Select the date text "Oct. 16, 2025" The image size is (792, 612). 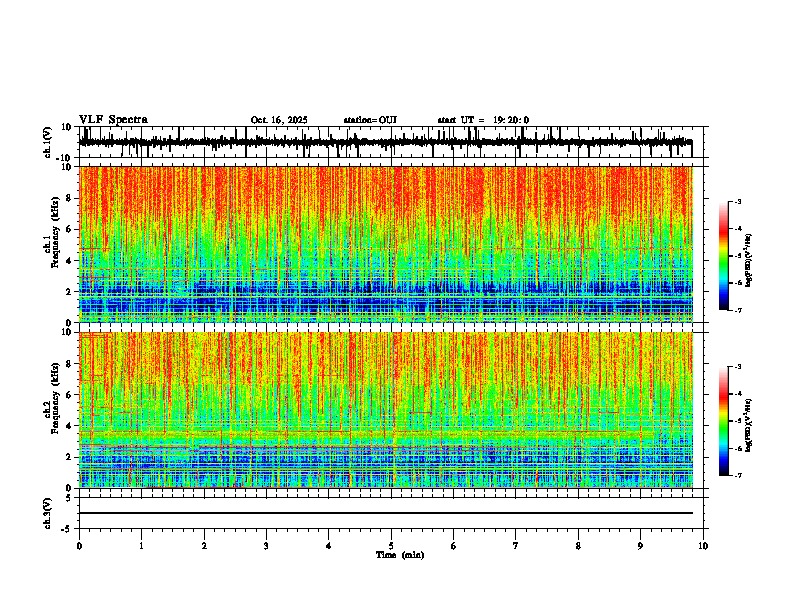point(279,120)
